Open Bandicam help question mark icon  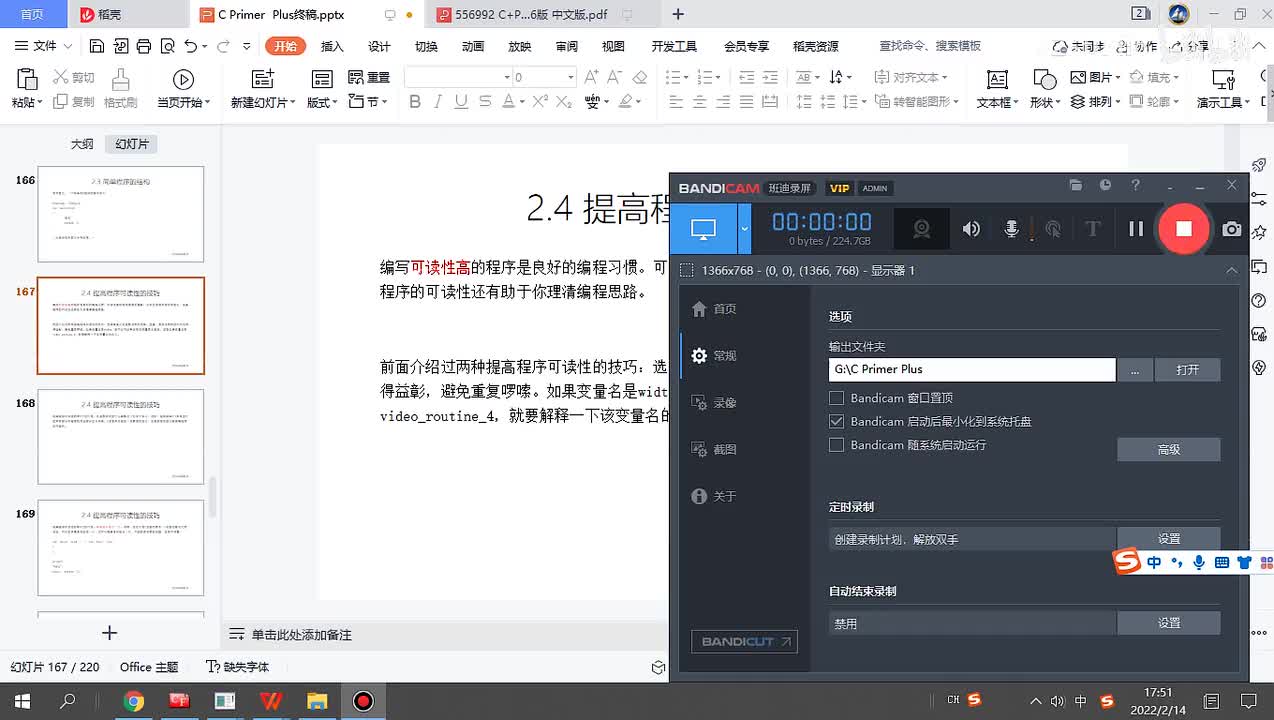coord(1135,186)
